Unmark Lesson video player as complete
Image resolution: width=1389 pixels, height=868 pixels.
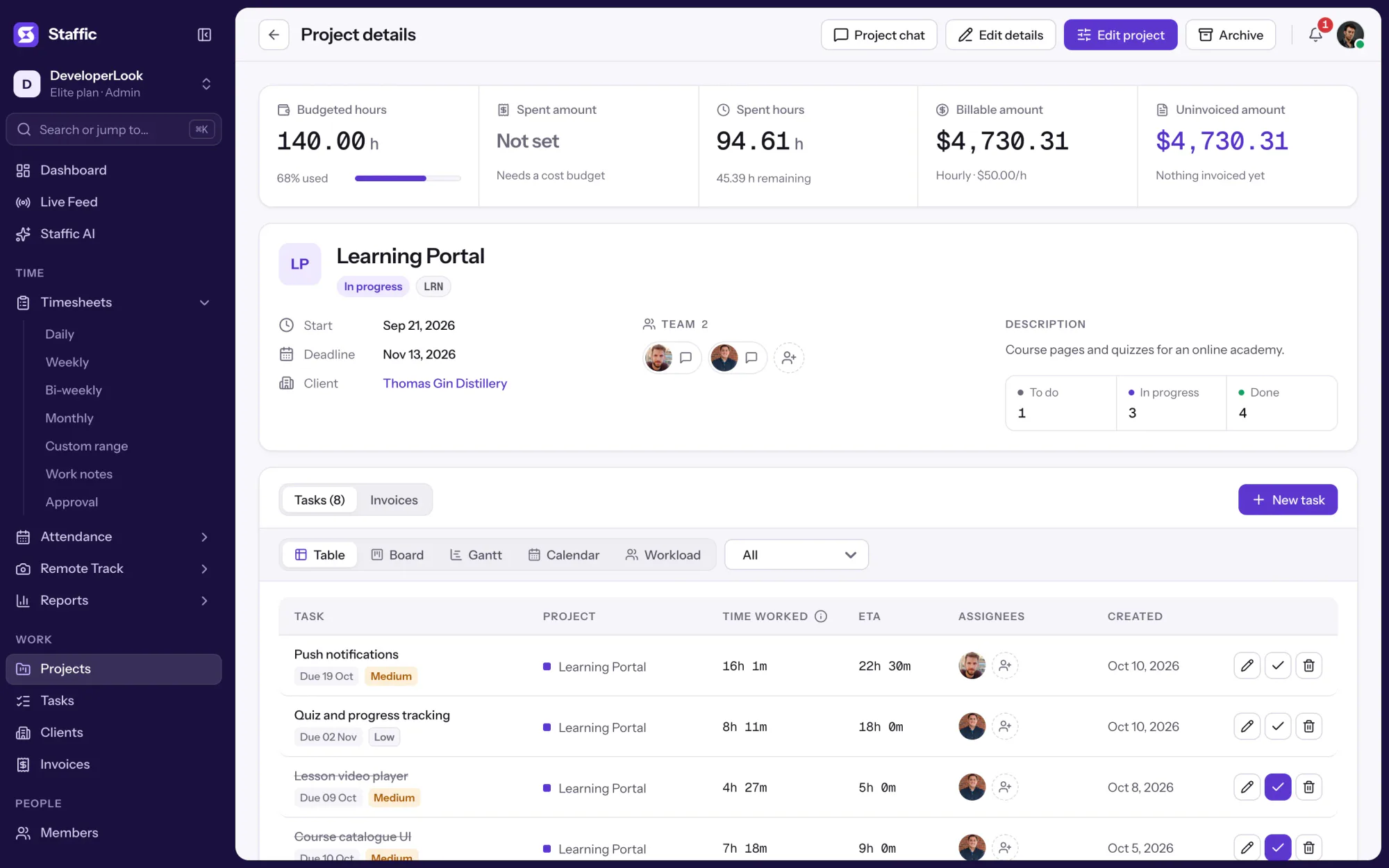[x=1278, y=787]
